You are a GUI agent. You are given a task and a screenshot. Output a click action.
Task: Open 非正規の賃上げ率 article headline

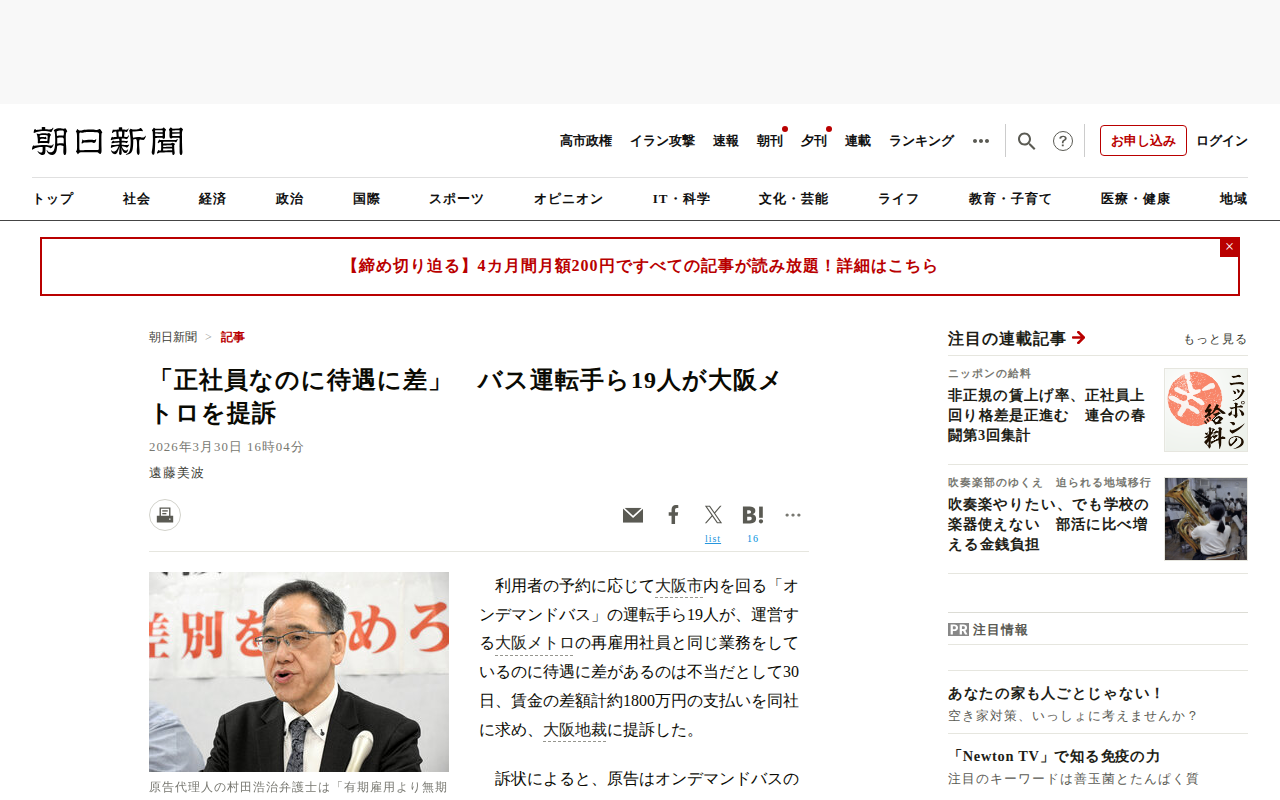pyautogui.click(x=1047, y=415)
